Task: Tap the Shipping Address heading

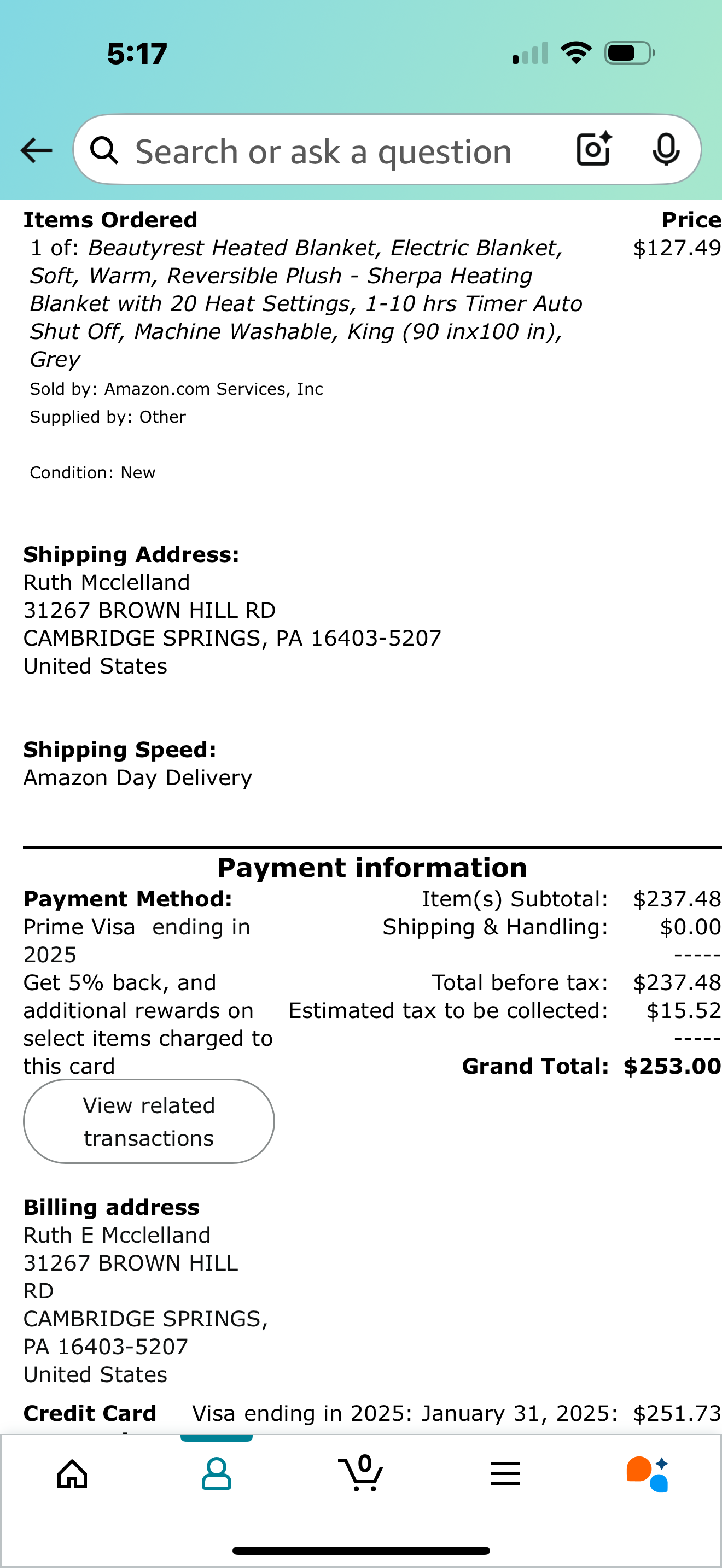Action: coord(131,554)
